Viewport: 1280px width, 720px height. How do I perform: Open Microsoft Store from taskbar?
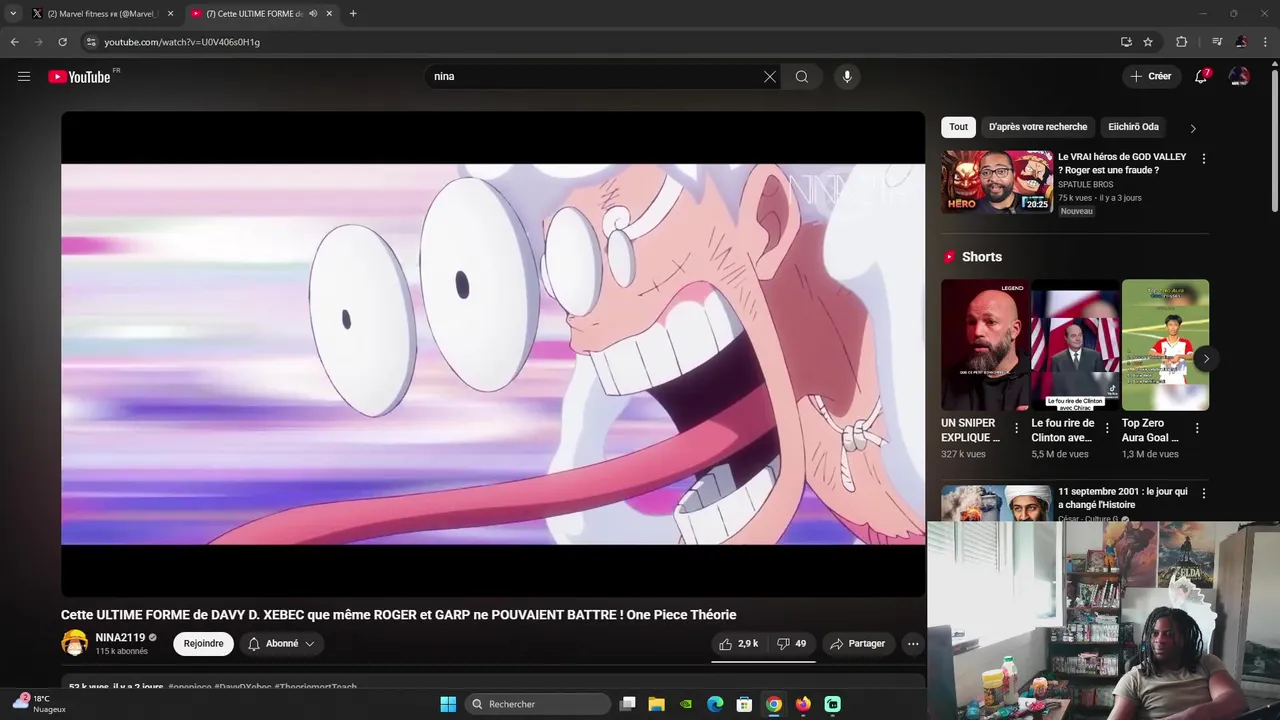(744, 704)
